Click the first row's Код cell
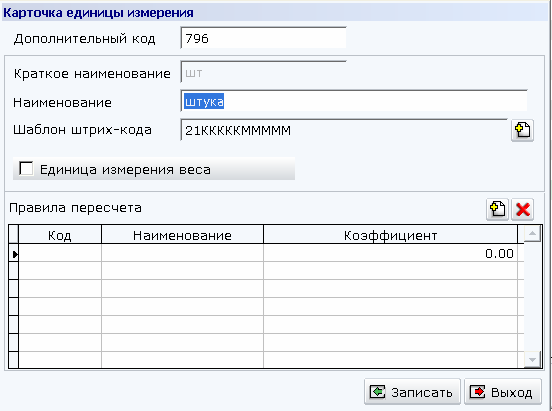Screen dimensions: 552x411 coord(60,253)
